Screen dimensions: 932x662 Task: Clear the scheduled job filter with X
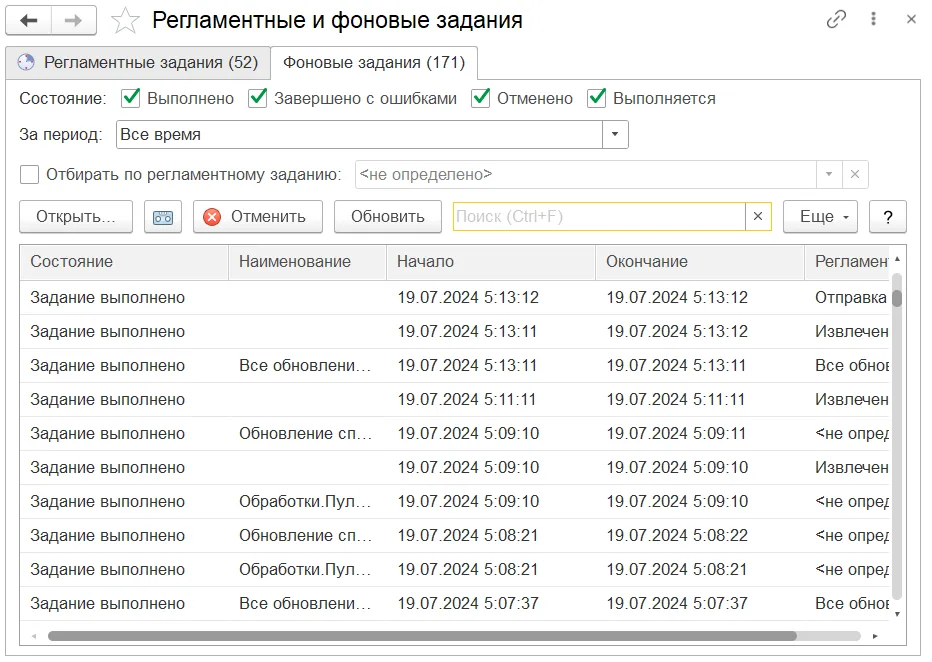(855, 174)
